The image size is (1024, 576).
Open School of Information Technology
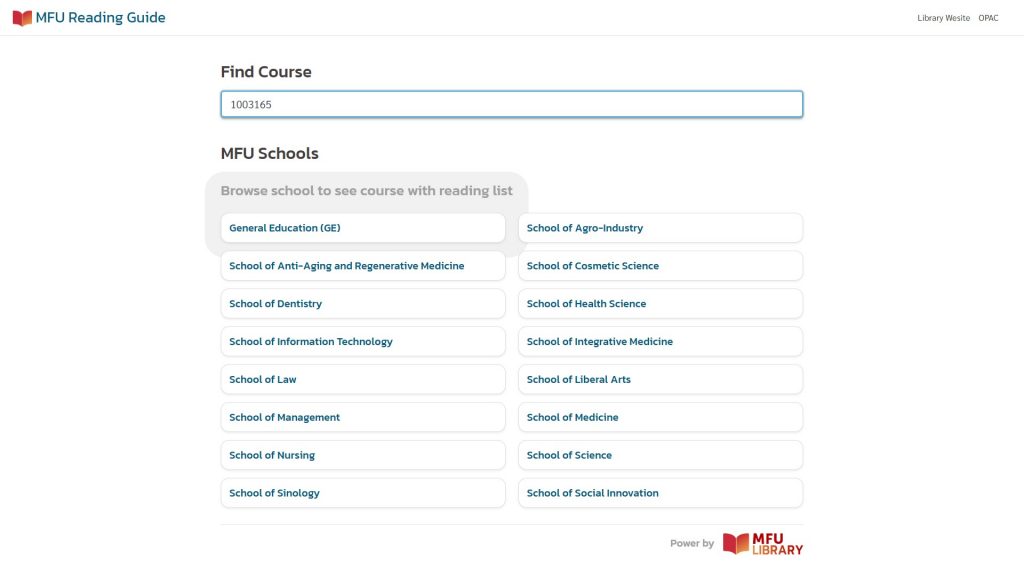point(362,342)
